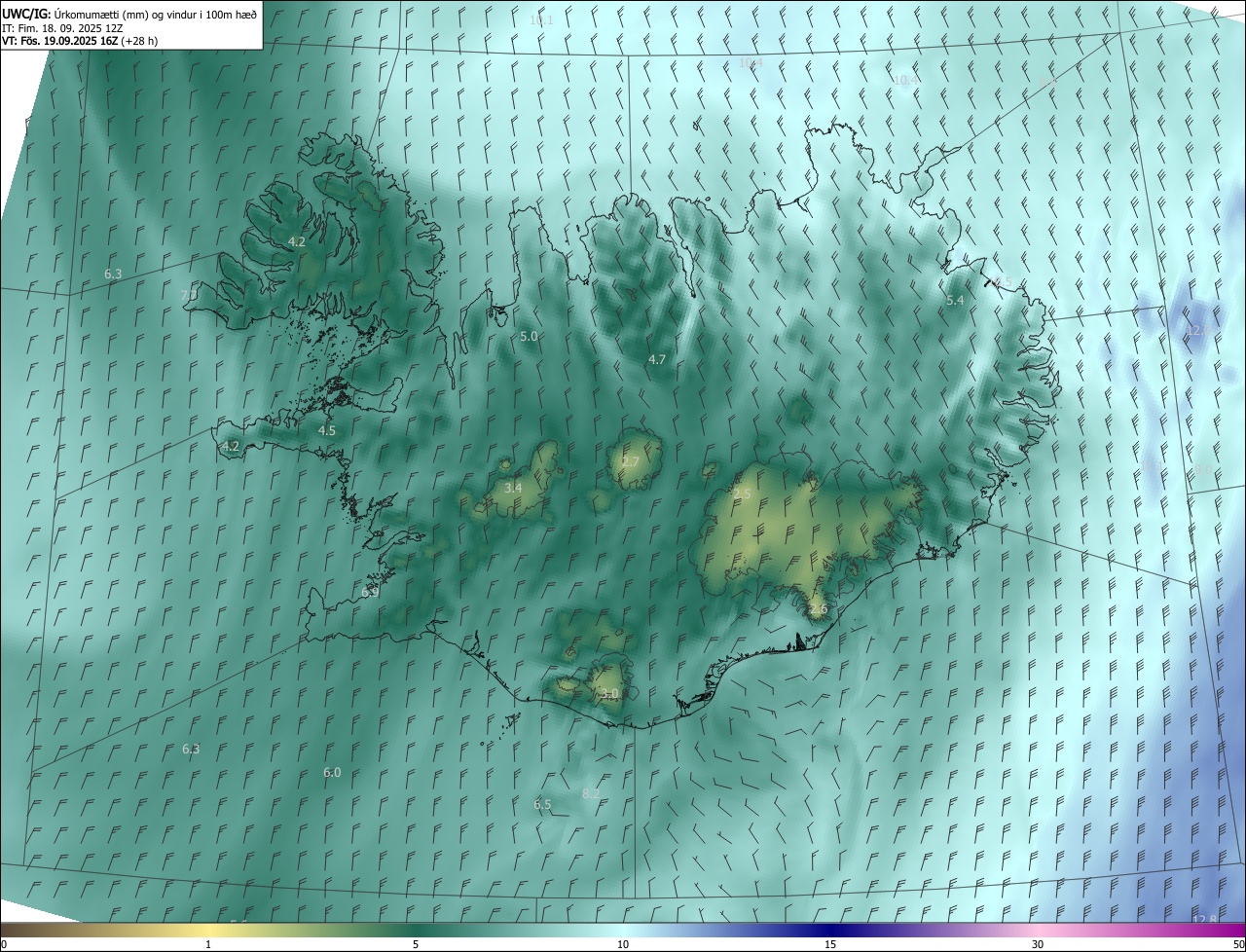Click the color scale tick labeled 5

tap(416, 944)
